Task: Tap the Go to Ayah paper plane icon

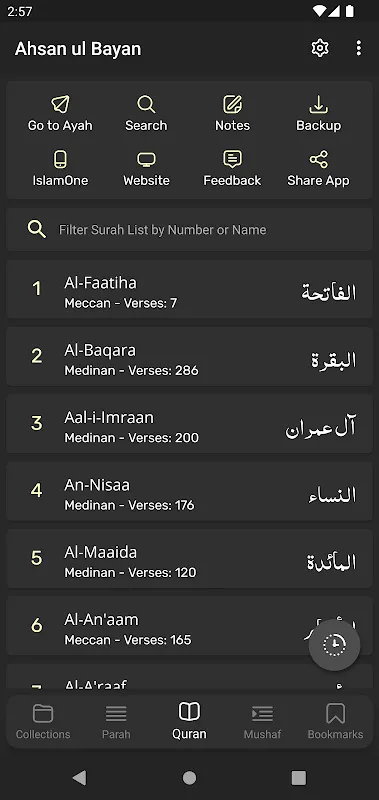Action: point(60,105)
